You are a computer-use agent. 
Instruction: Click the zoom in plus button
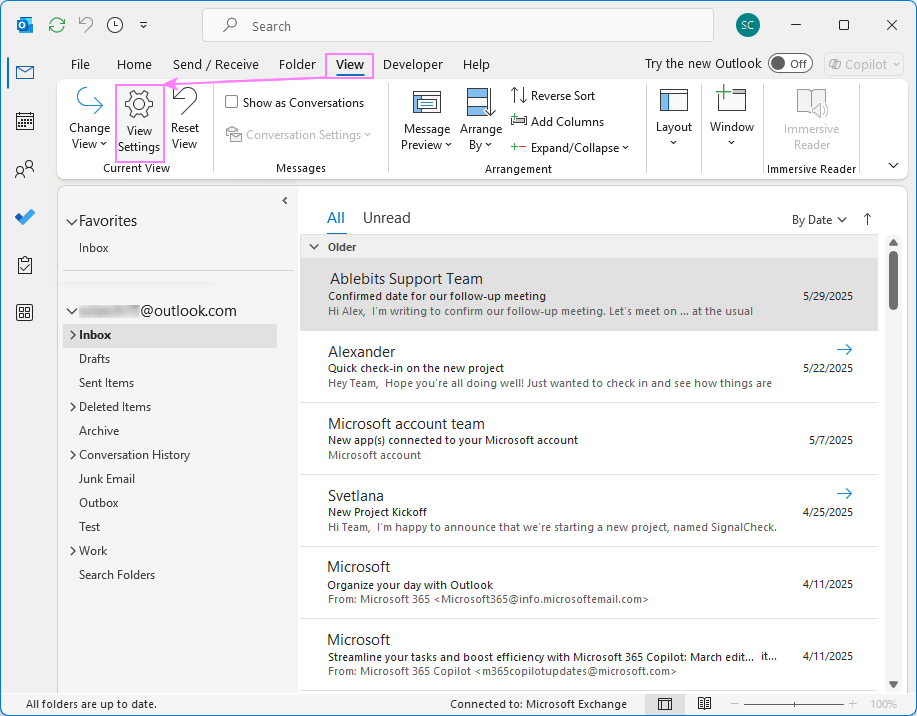click(x=853, y=704)
